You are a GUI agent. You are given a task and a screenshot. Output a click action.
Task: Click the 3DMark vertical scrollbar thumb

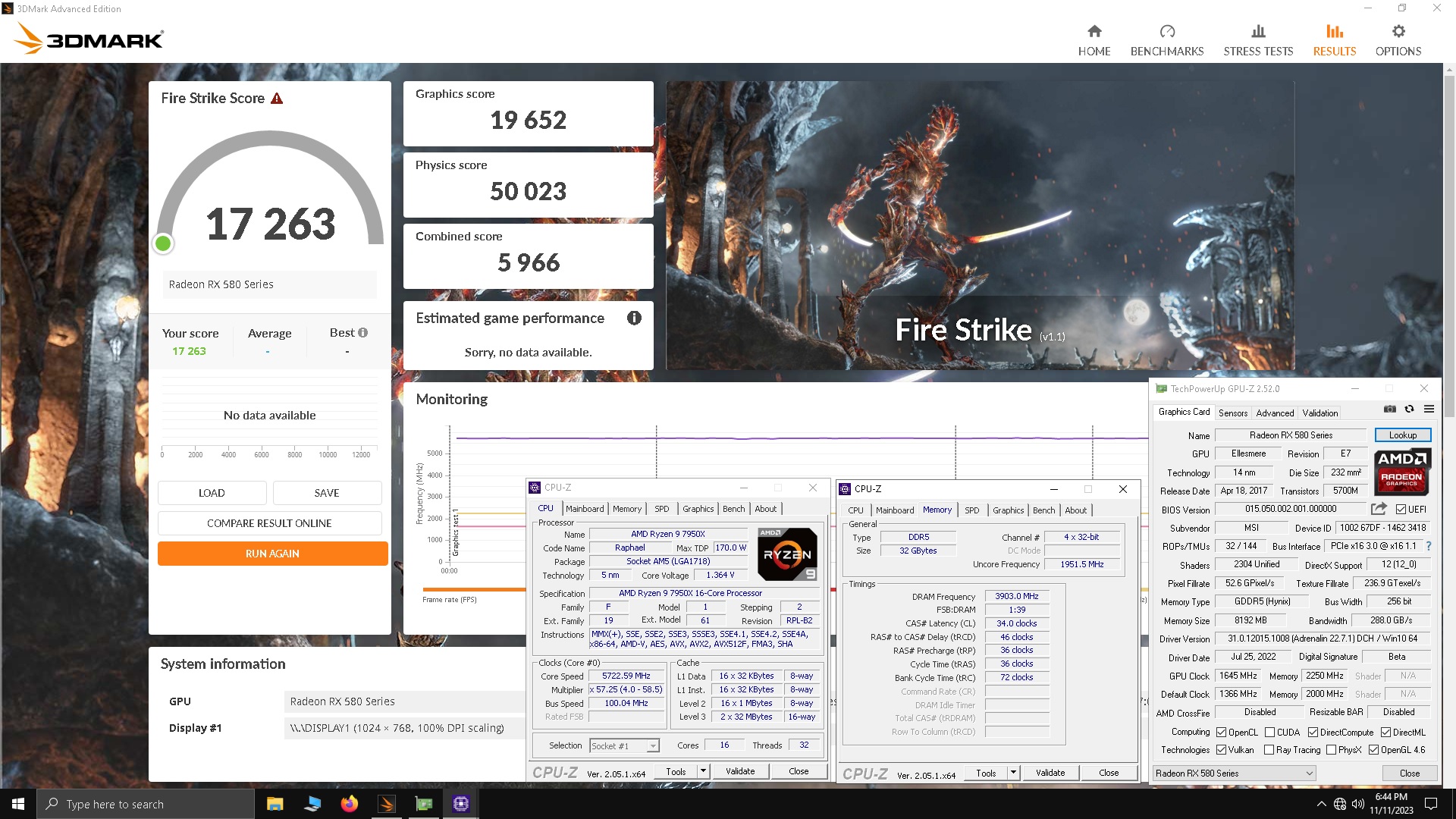pyautogui.click(x=1449, y=246)
